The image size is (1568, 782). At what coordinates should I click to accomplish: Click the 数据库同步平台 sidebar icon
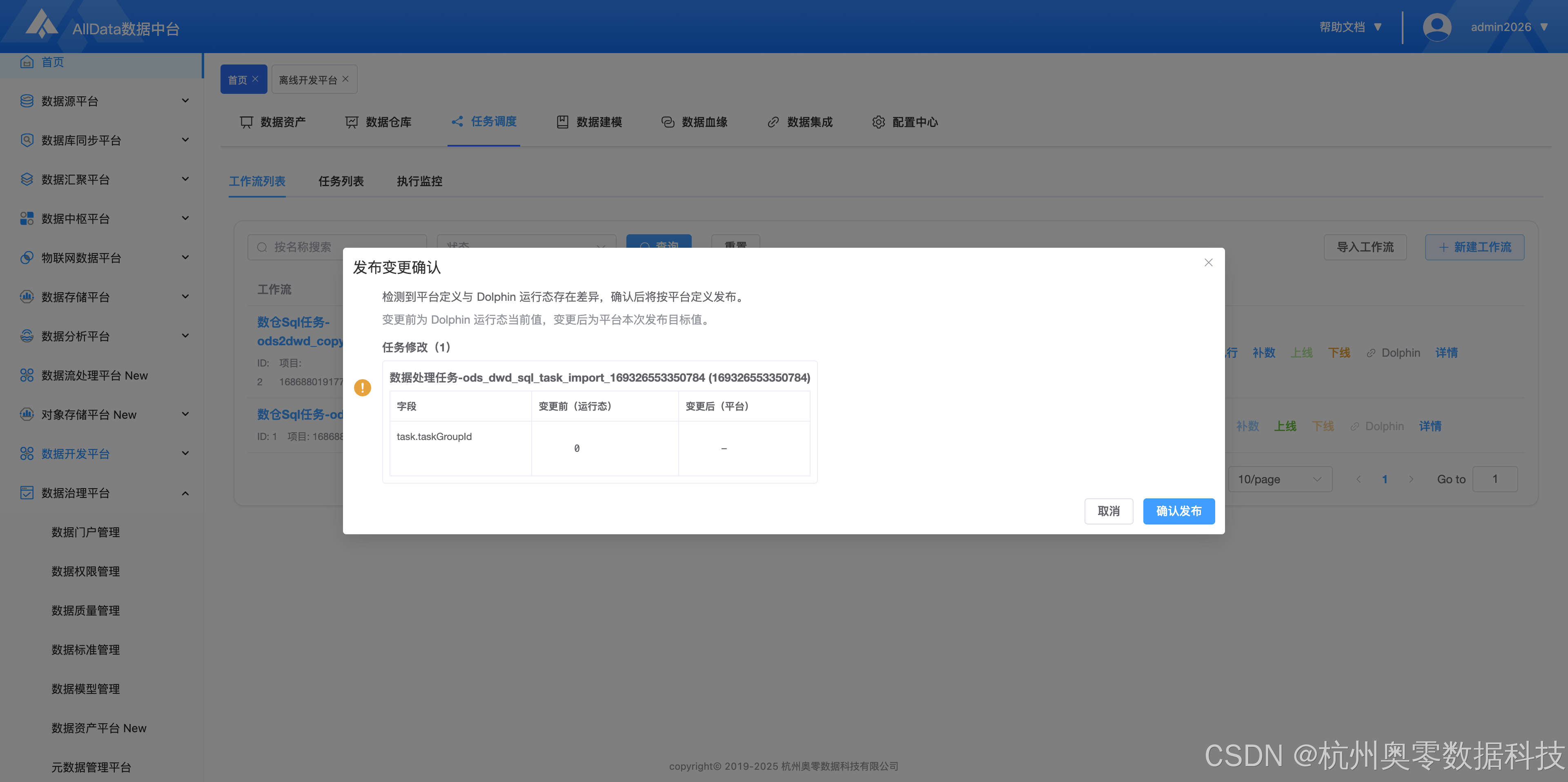point(27,140)
